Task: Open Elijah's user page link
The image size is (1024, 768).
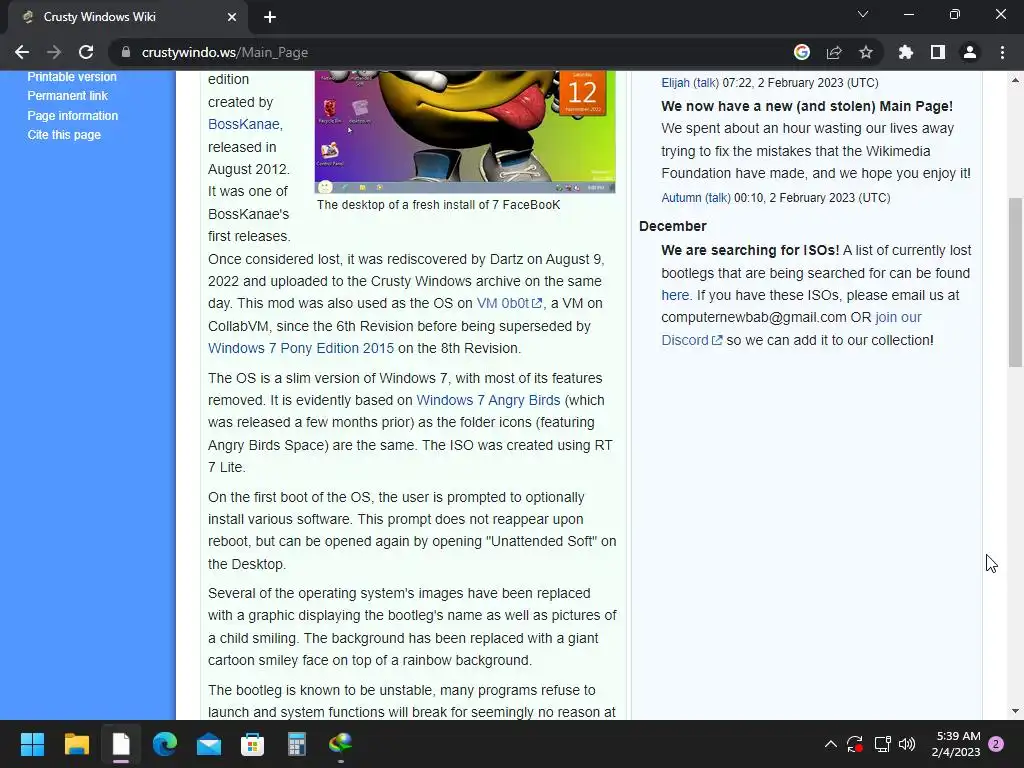Action: (675, 83)
